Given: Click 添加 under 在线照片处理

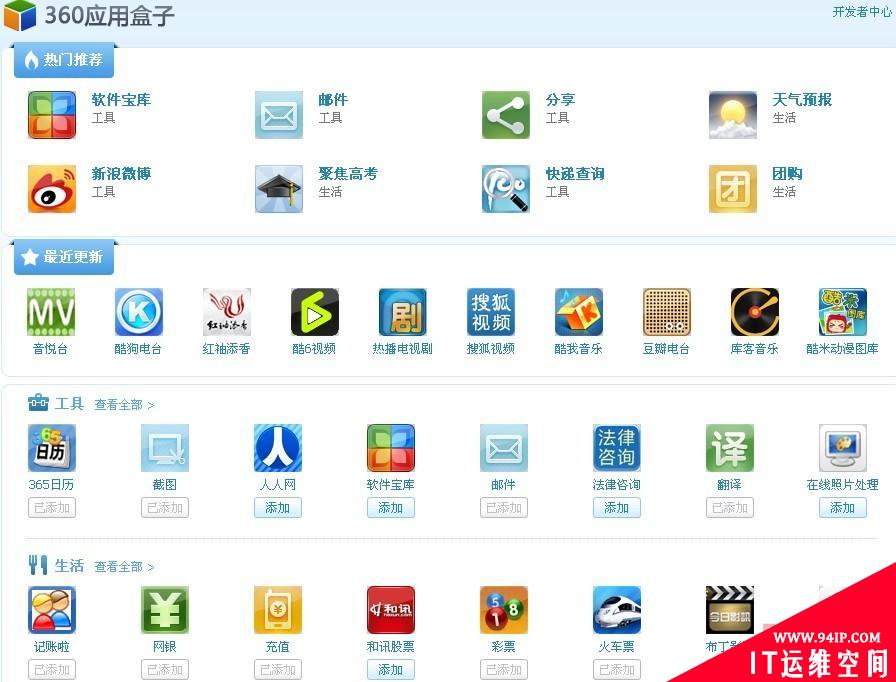Looking at the screenshot, I should pos(843,508).
